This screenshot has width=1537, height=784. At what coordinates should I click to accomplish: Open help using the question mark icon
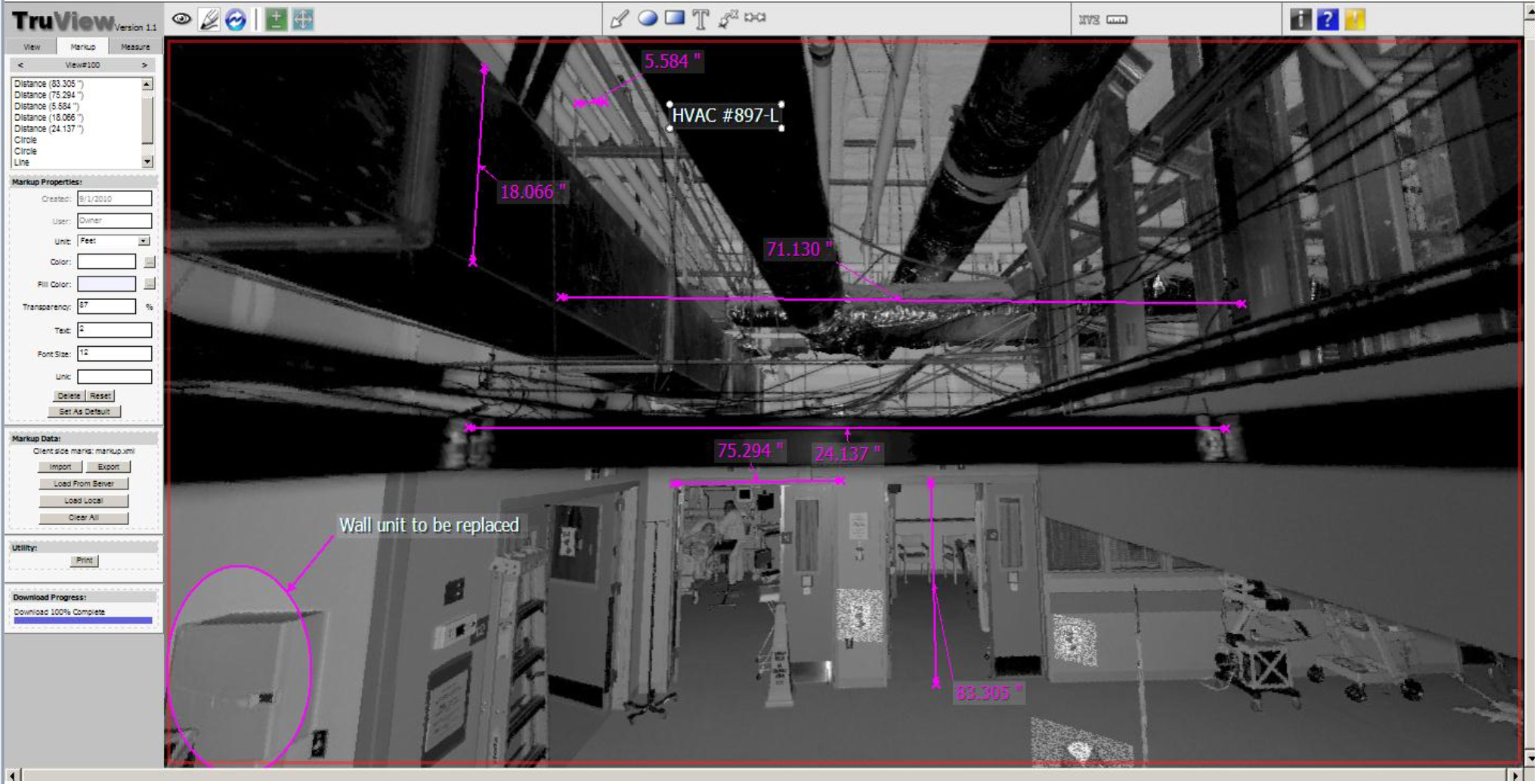click(1328, 20)
